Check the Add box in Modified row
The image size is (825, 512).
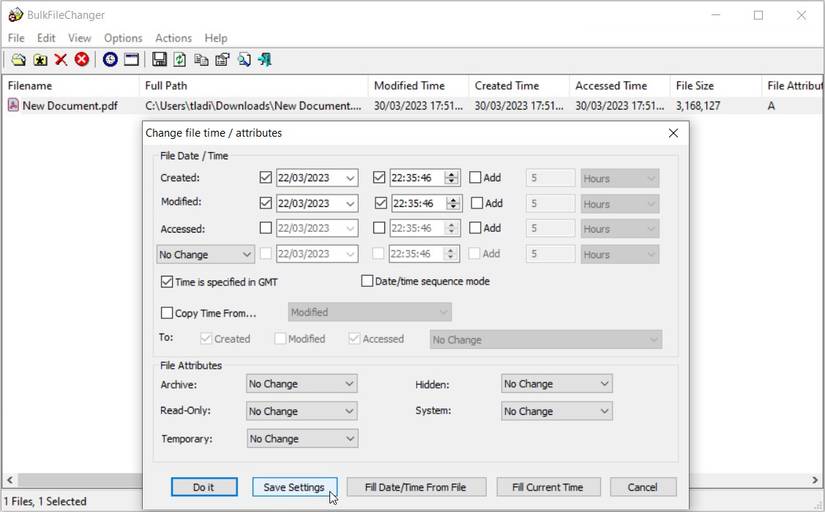click(x=477, y=203)
